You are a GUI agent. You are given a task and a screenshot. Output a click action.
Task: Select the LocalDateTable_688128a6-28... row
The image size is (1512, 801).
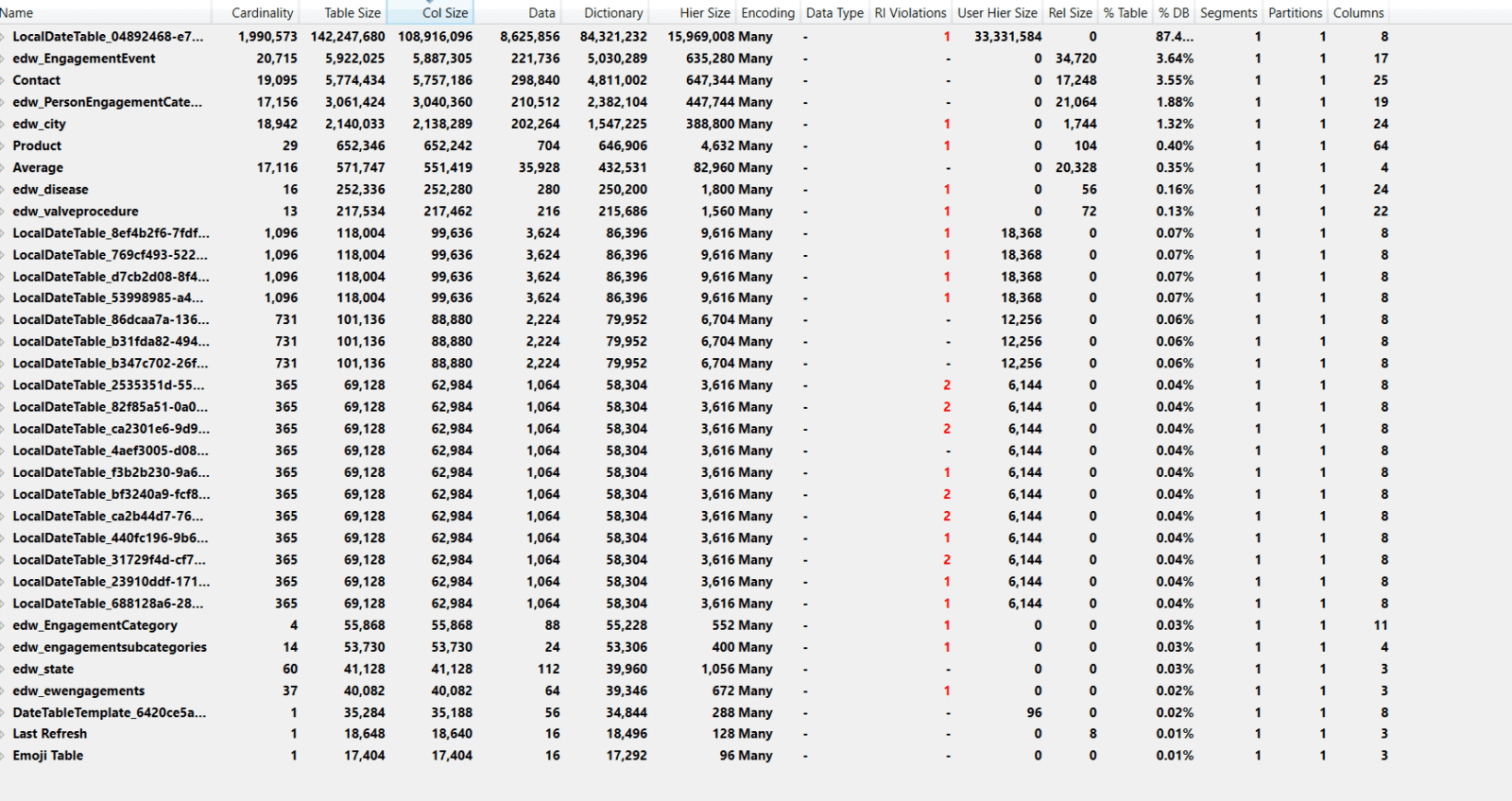tap(695, 604)
